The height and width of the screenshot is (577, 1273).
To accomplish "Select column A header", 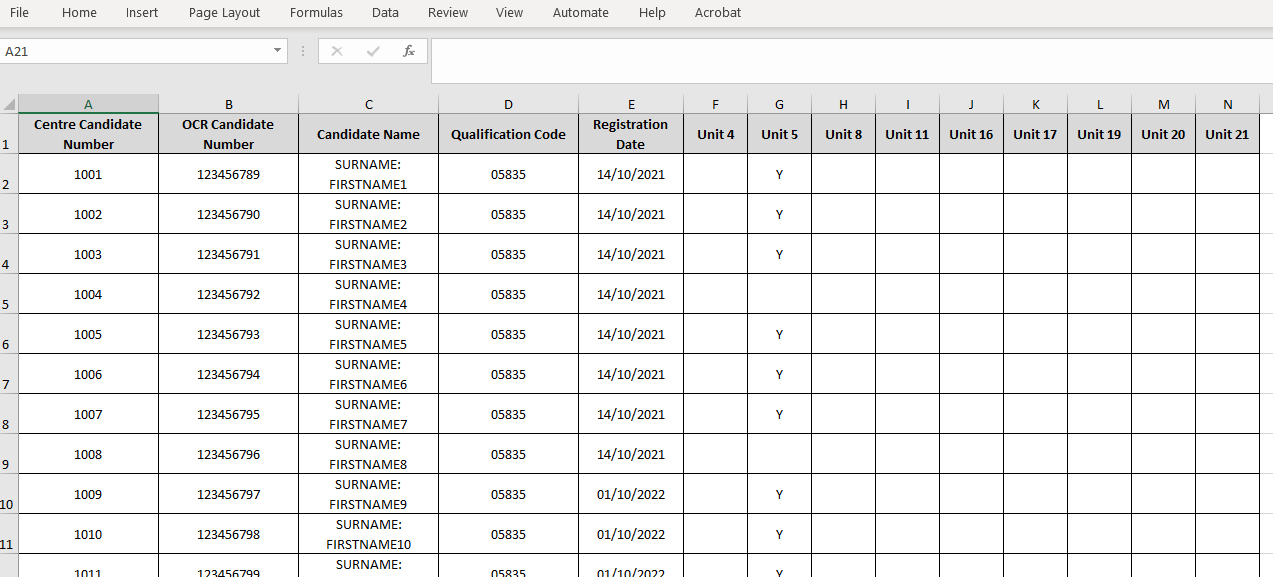I will (88, 104).
